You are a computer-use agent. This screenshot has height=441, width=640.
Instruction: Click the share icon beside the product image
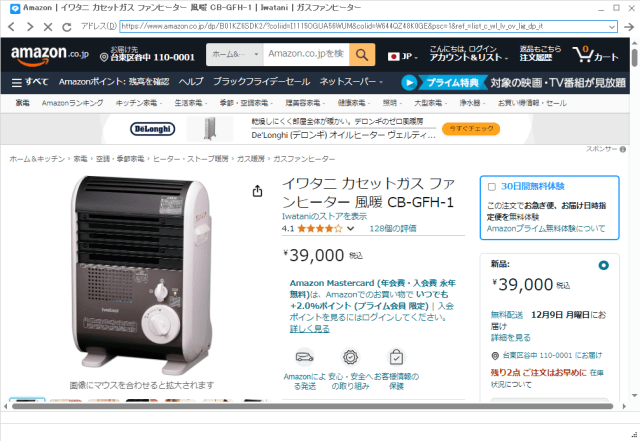coord(257,191)
